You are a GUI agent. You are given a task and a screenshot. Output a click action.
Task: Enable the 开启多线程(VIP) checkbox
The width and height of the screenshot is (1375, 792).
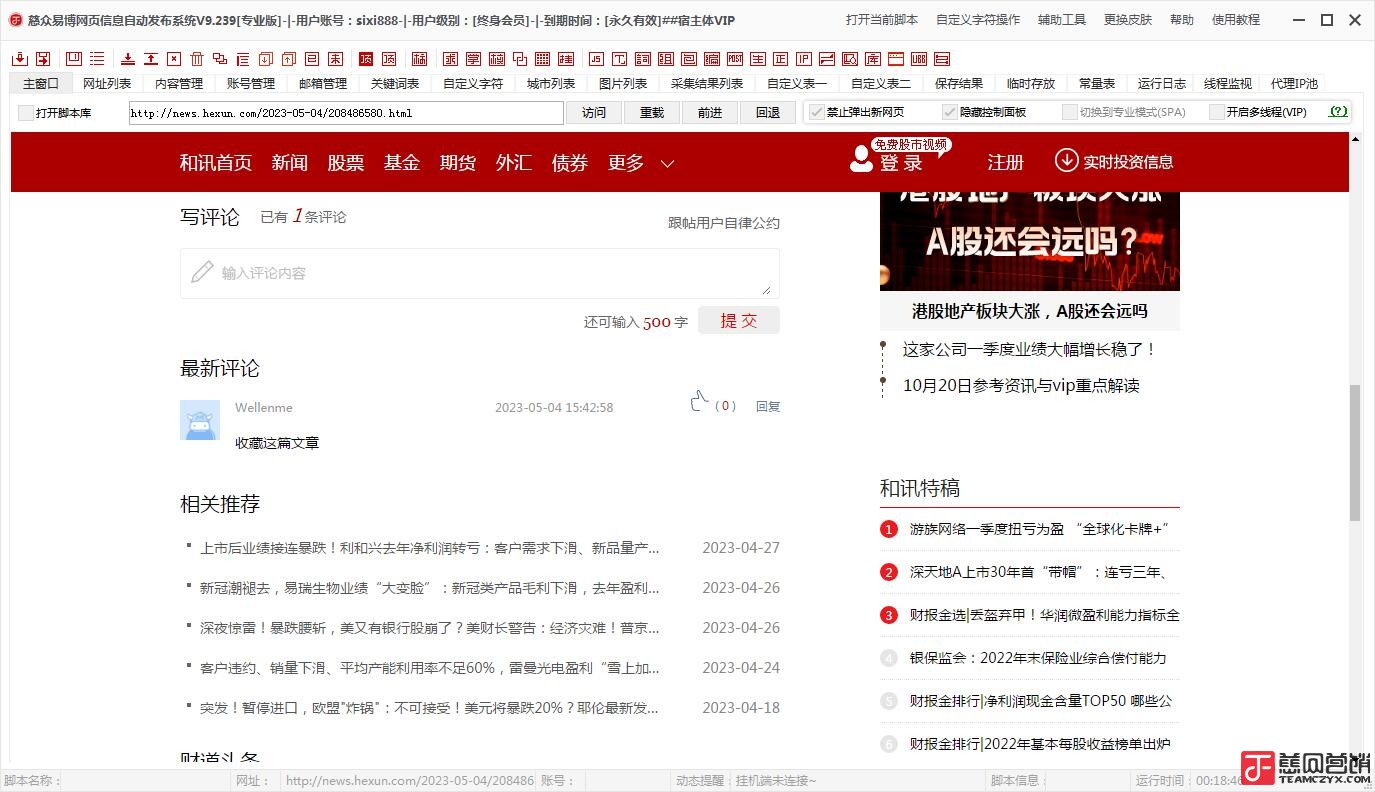(x=1216, y=112)
